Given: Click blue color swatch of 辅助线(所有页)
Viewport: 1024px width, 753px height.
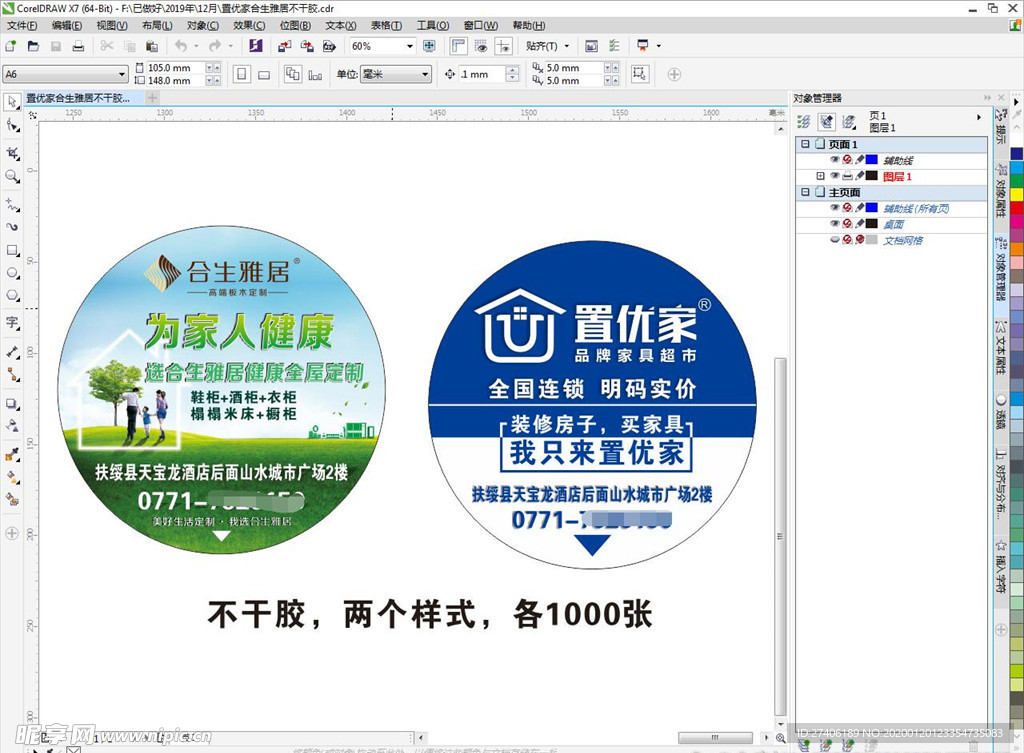Looking at the screenshot, I should [872, 208].
